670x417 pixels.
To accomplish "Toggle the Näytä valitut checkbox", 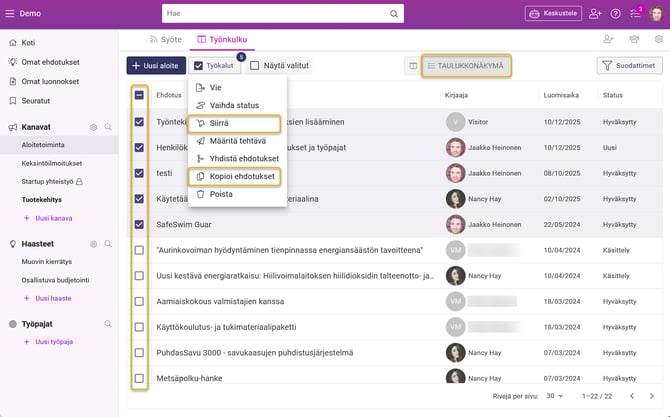I will tap(255, 65).
